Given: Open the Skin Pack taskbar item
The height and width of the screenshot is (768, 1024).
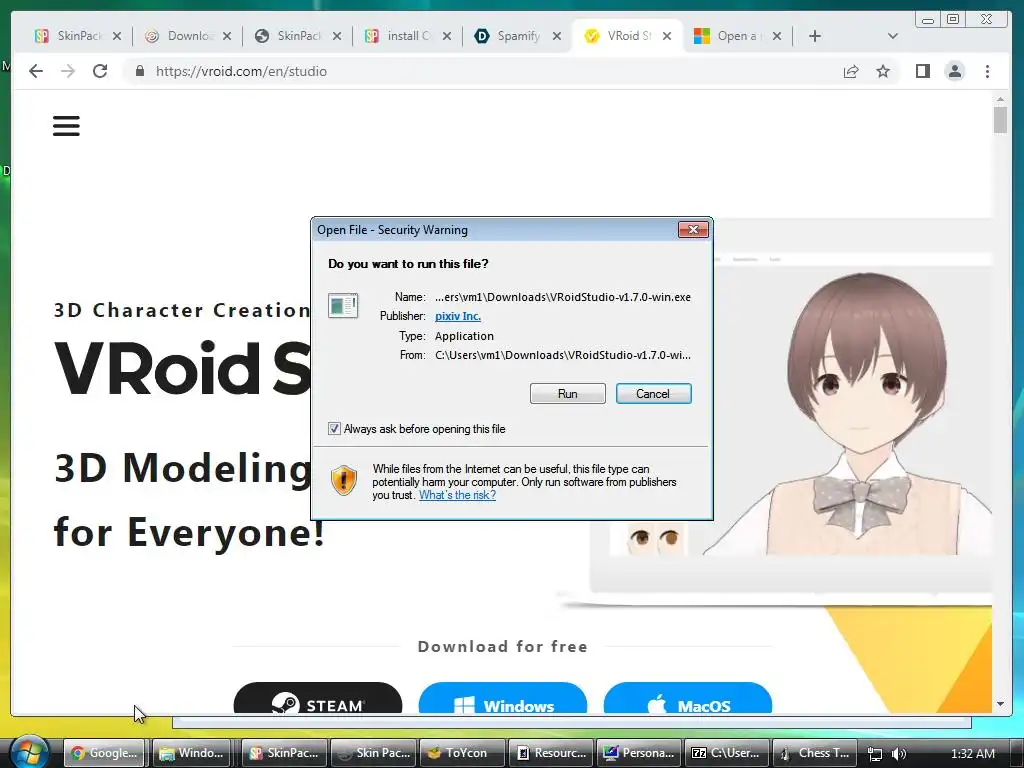Looking at the screenshot, I should pos(373,753).
